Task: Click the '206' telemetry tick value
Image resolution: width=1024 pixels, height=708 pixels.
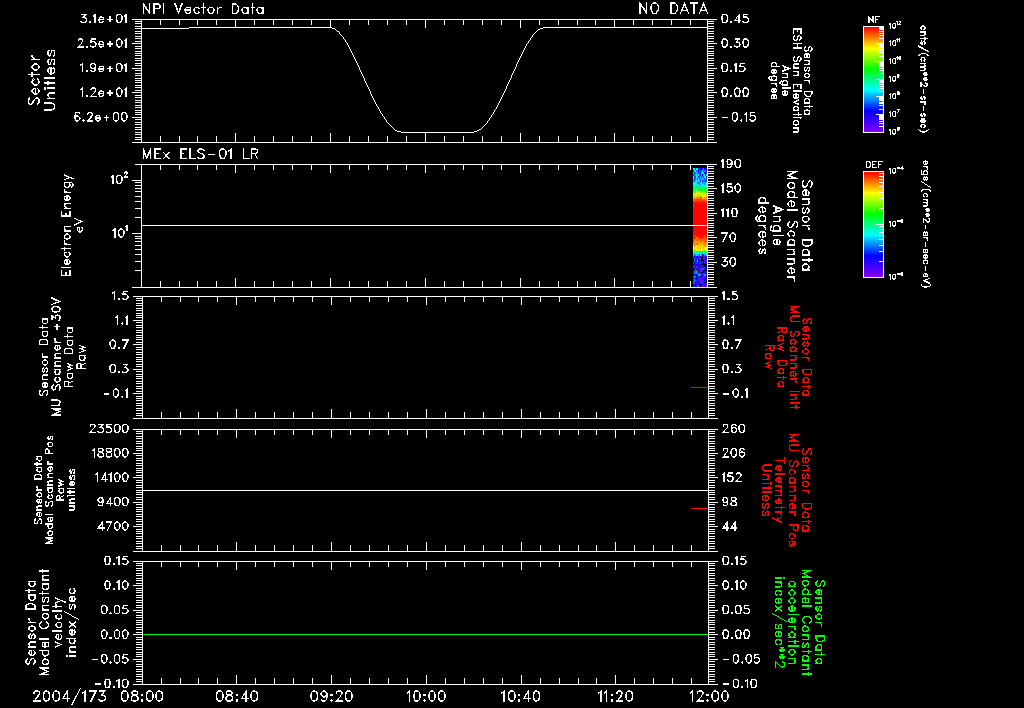Action: (733, 453)
